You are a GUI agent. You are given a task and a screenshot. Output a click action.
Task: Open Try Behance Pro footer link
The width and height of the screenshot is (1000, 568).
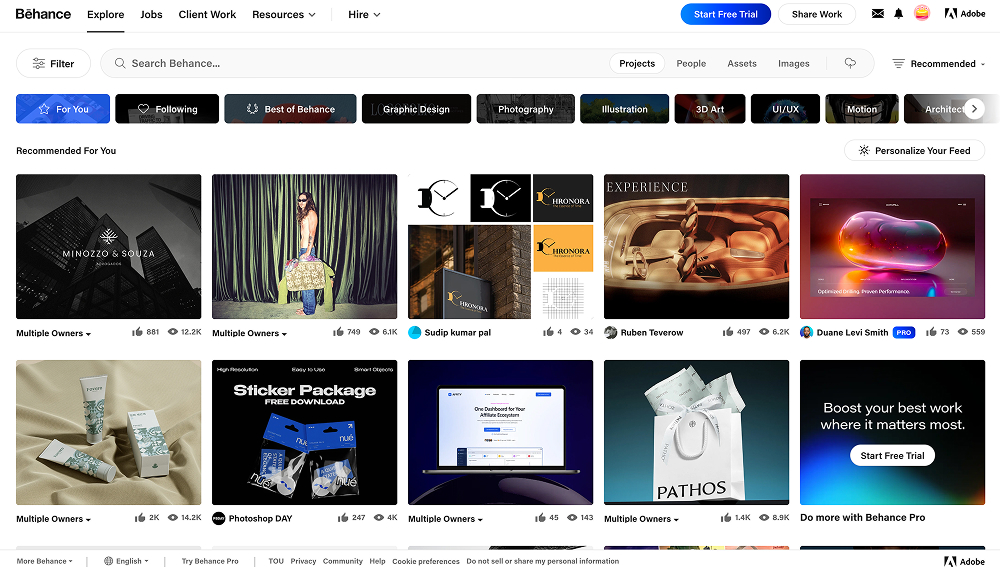[x=210, y=561]
